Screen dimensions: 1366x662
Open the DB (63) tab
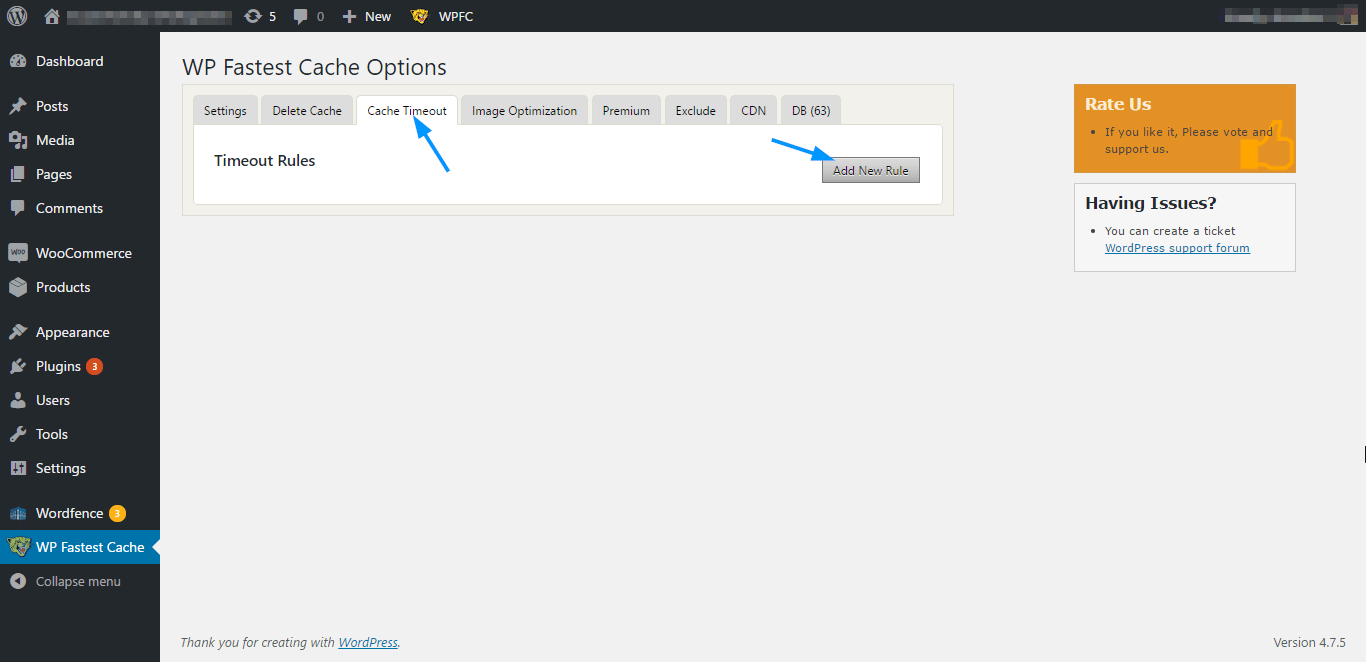[x=811, y=110]
